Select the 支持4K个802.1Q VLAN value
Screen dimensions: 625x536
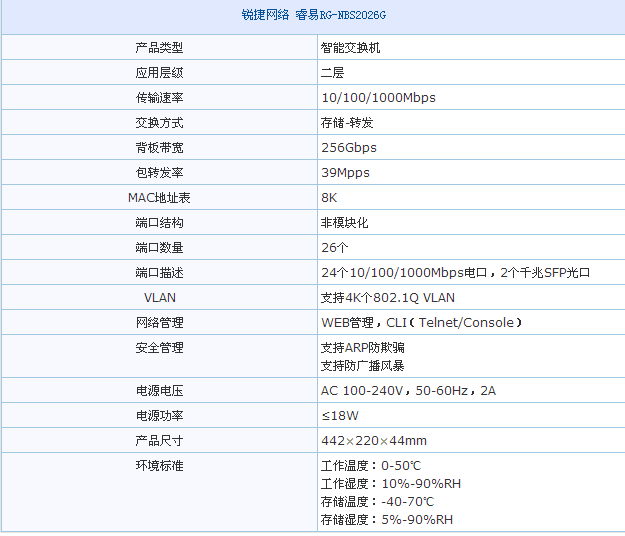(388, 298)
